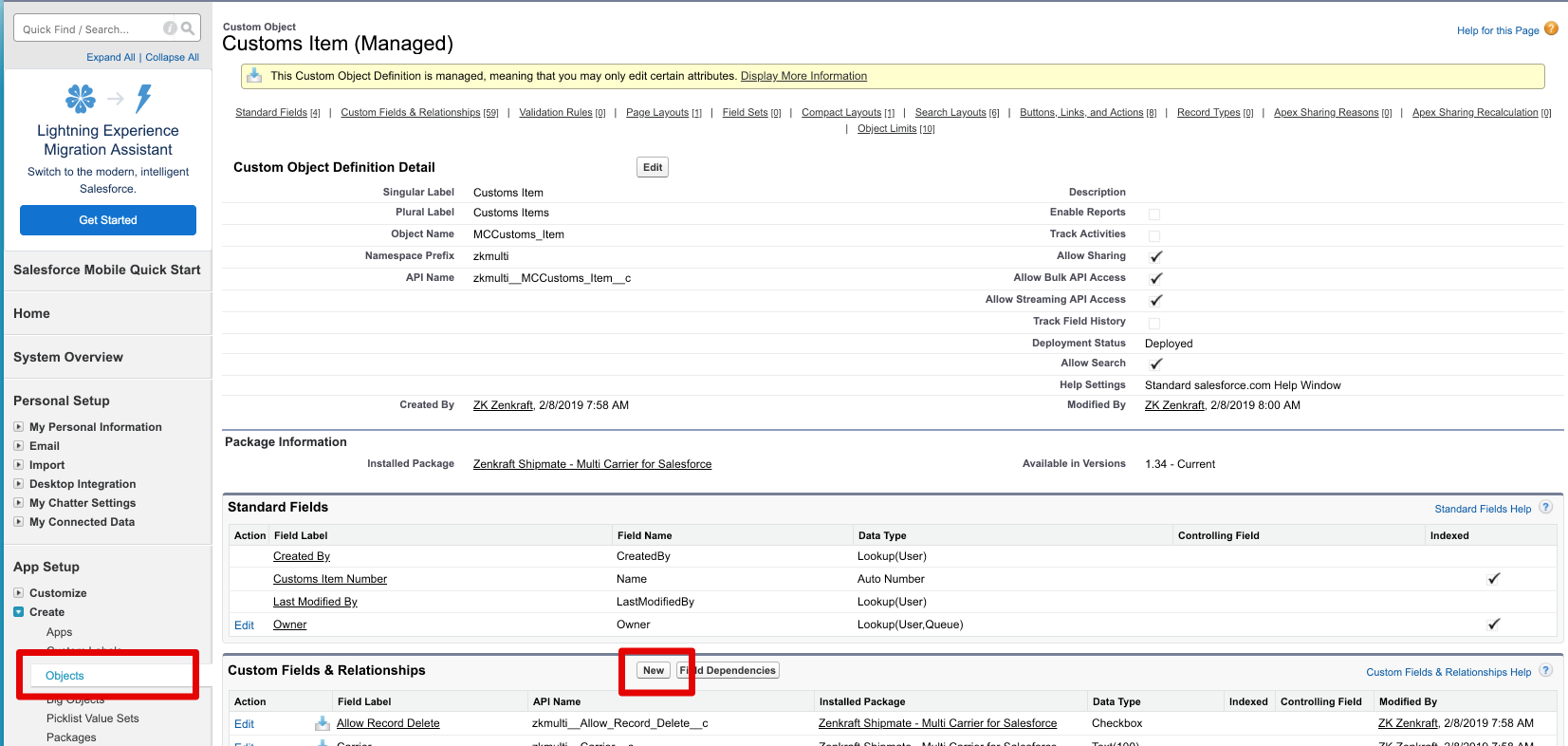The height and width of the screenshot is (746, 1568).
Task: Click the package icon beside Allow Record Delete
Action: (323, 723)
